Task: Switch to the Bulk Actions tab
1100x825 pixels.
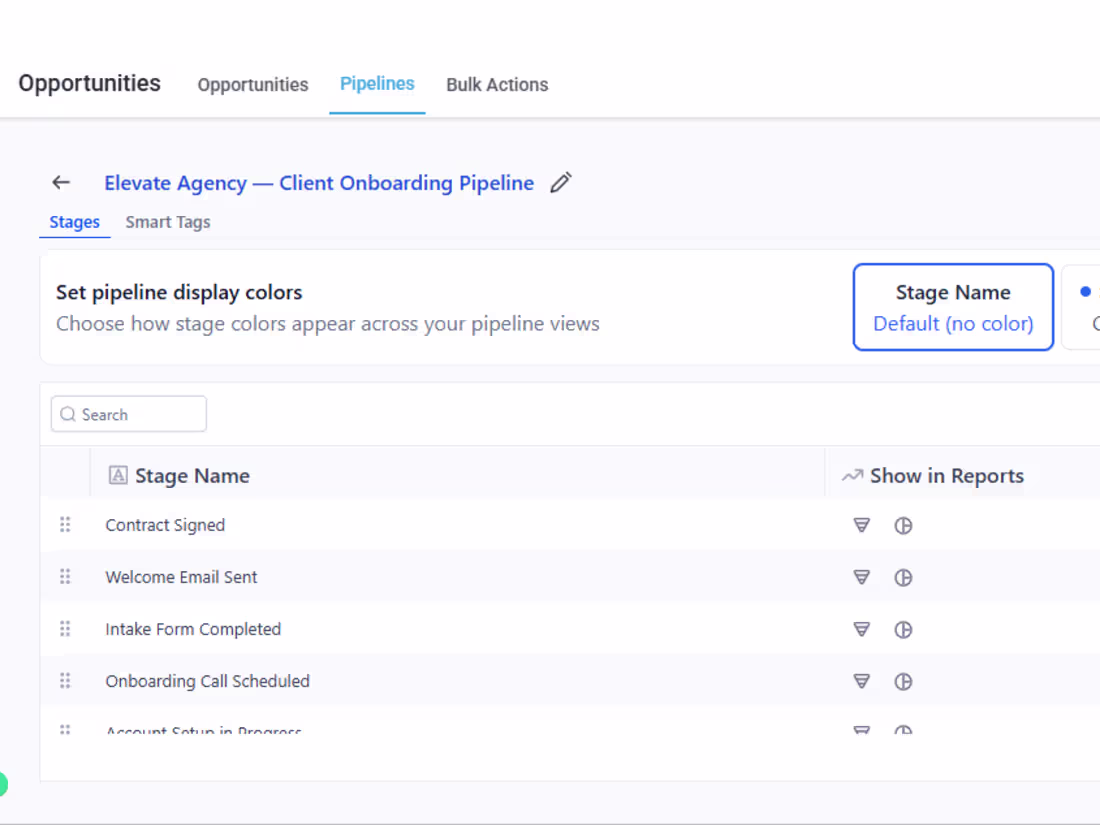Action: [497, 84]
